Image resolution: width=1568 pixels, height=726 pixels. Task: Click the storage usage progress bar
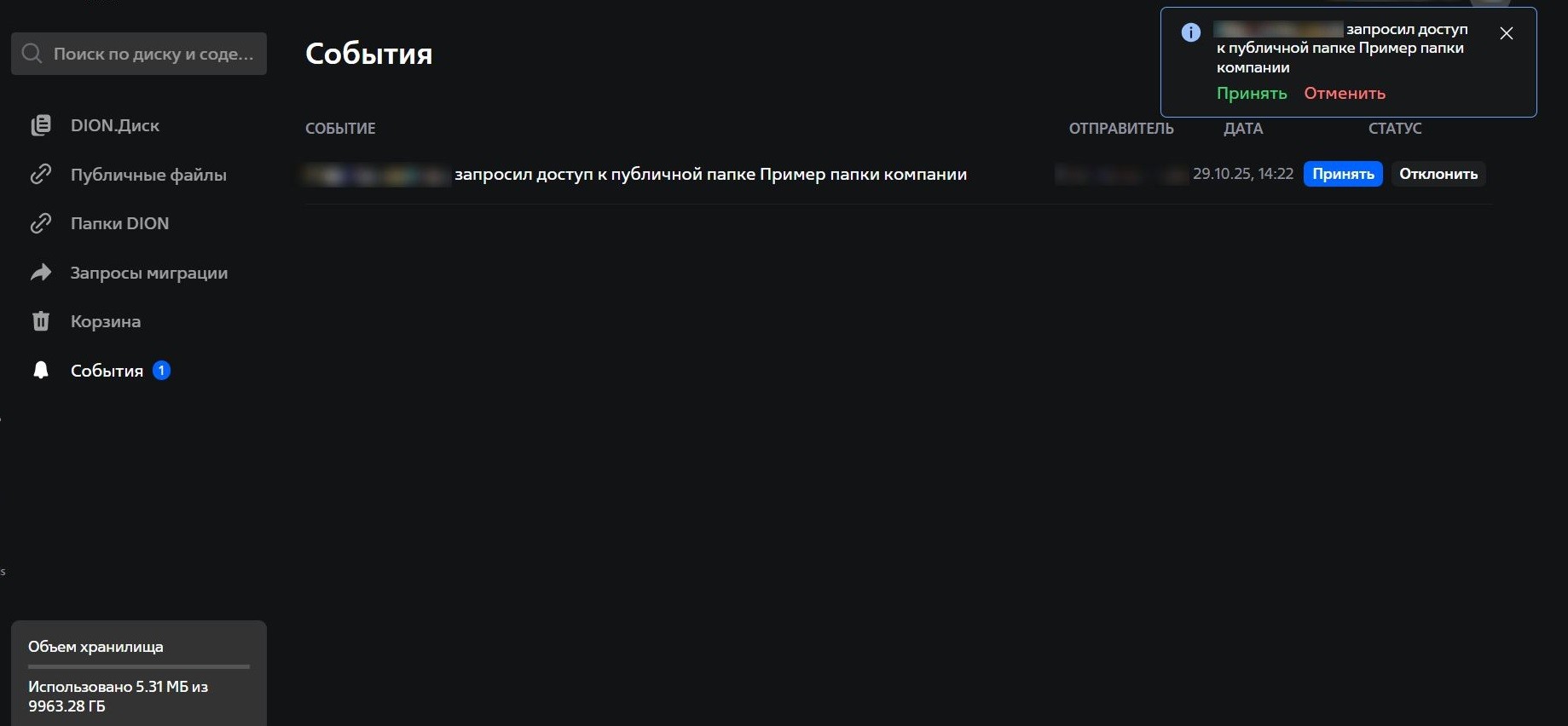[139, 666]
